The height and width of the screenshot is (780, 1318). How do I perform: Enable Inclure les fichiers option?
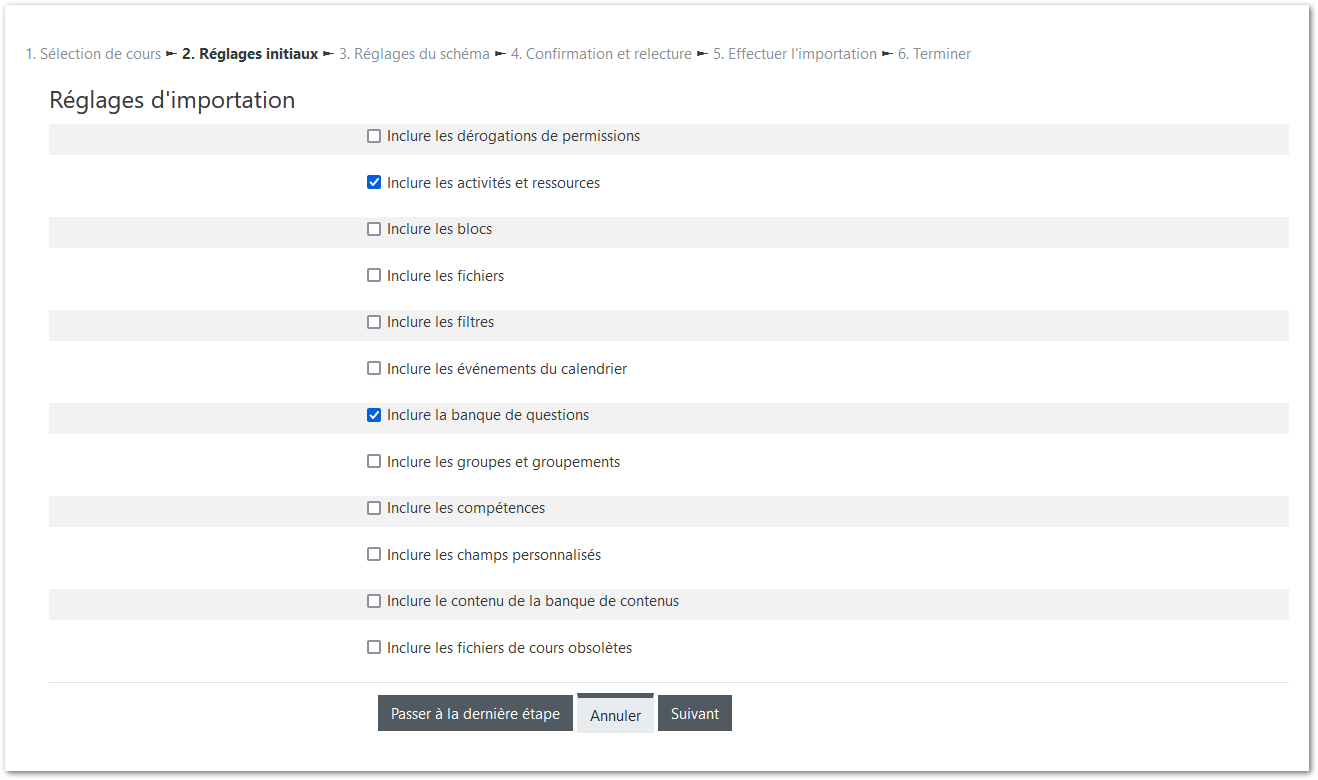[x=374, y=276]
